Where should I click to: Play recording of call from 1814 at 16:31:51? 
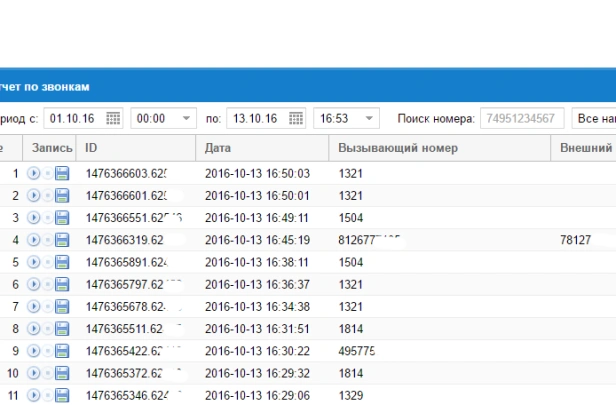(34, 329)
